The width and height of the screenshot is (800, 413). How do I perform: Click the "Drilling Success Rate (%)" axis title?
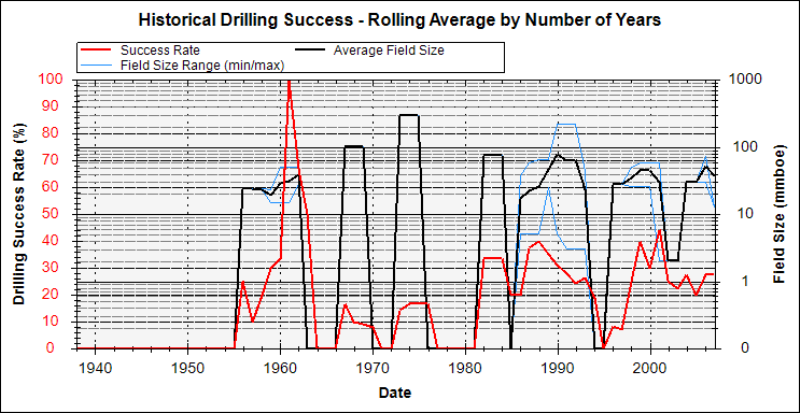pyautogui.click(x=19, y=214)
